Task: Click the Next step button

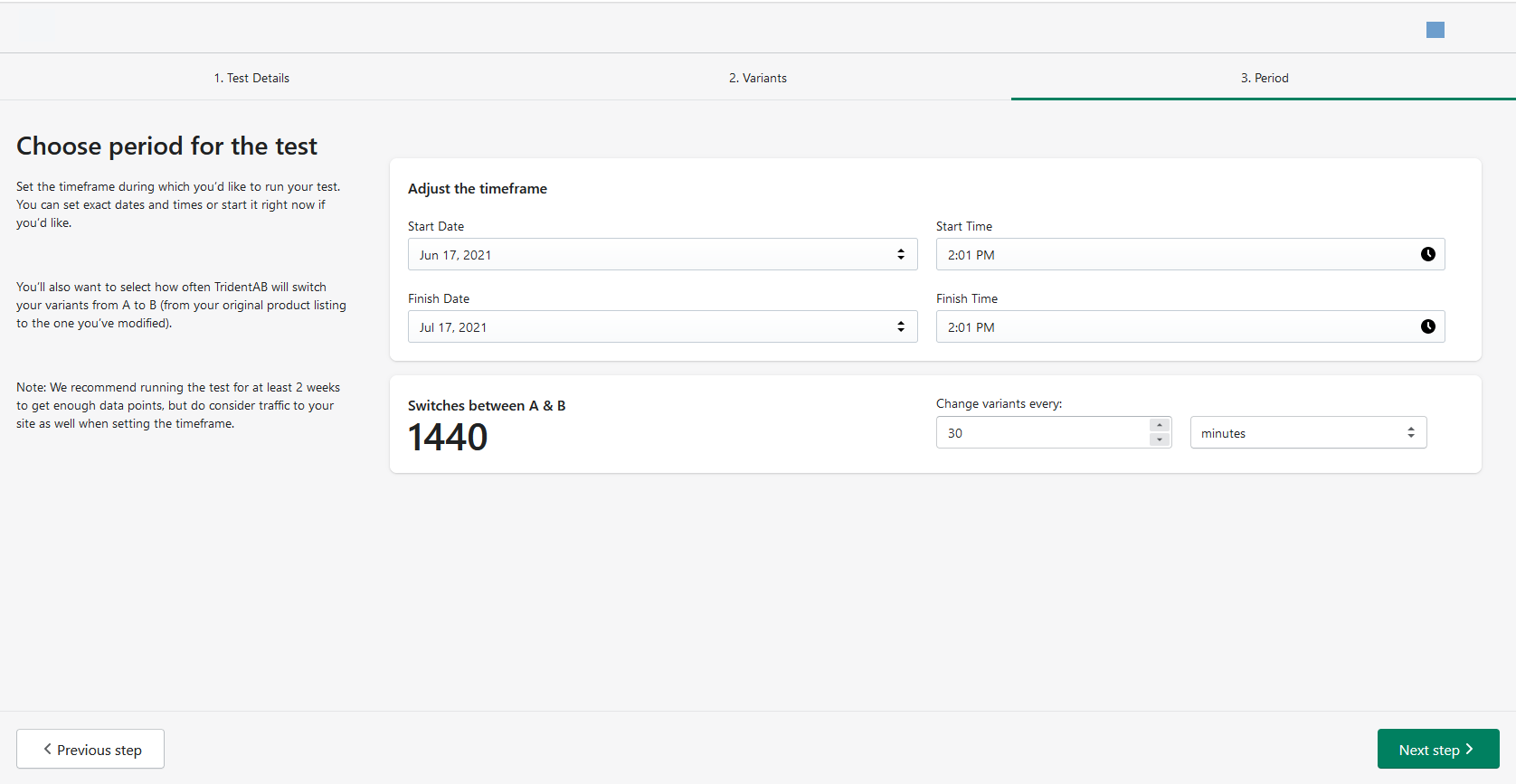Action: [x=1437, y=749]
